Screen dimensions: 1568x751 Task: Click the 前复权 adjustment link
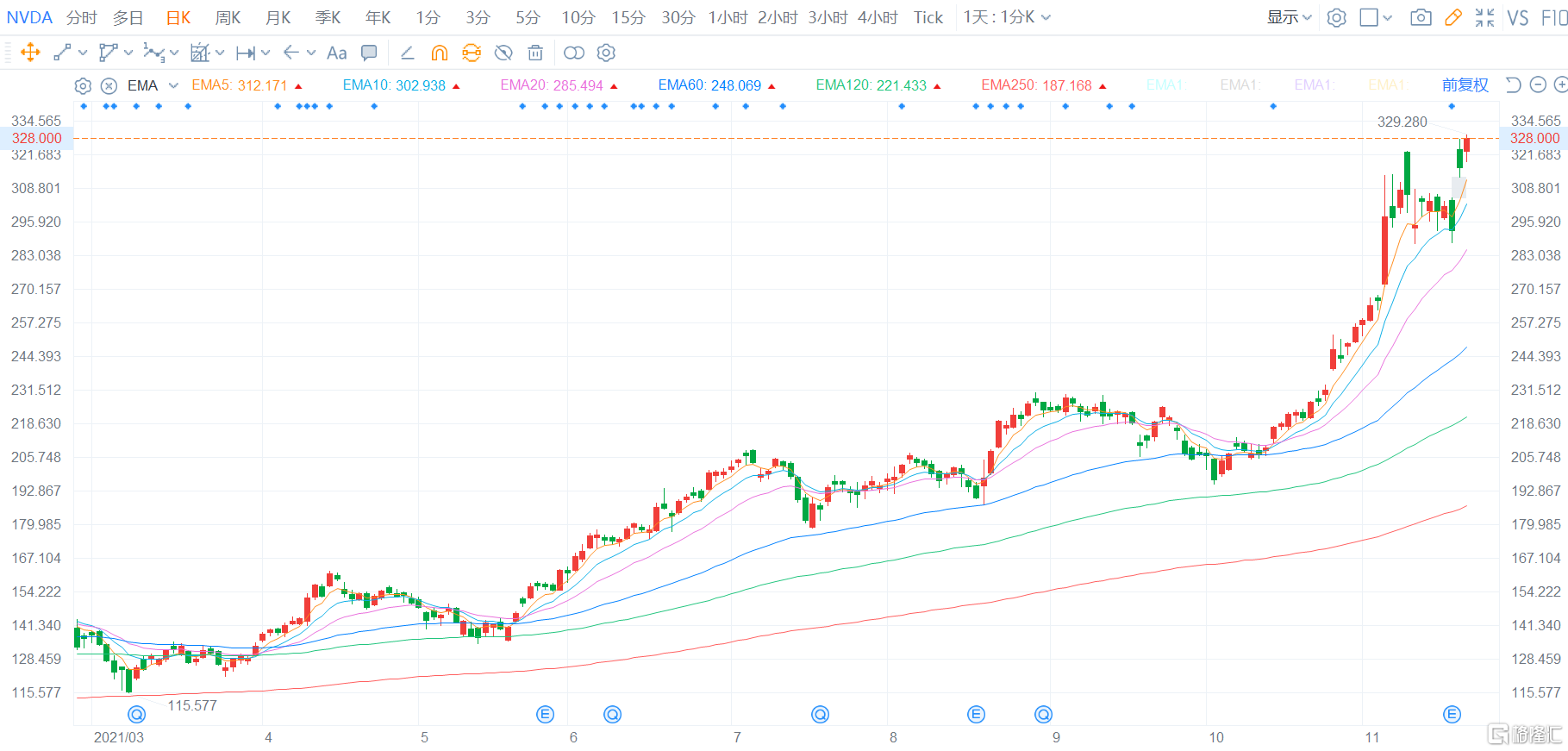click(x=1465, y=84)
